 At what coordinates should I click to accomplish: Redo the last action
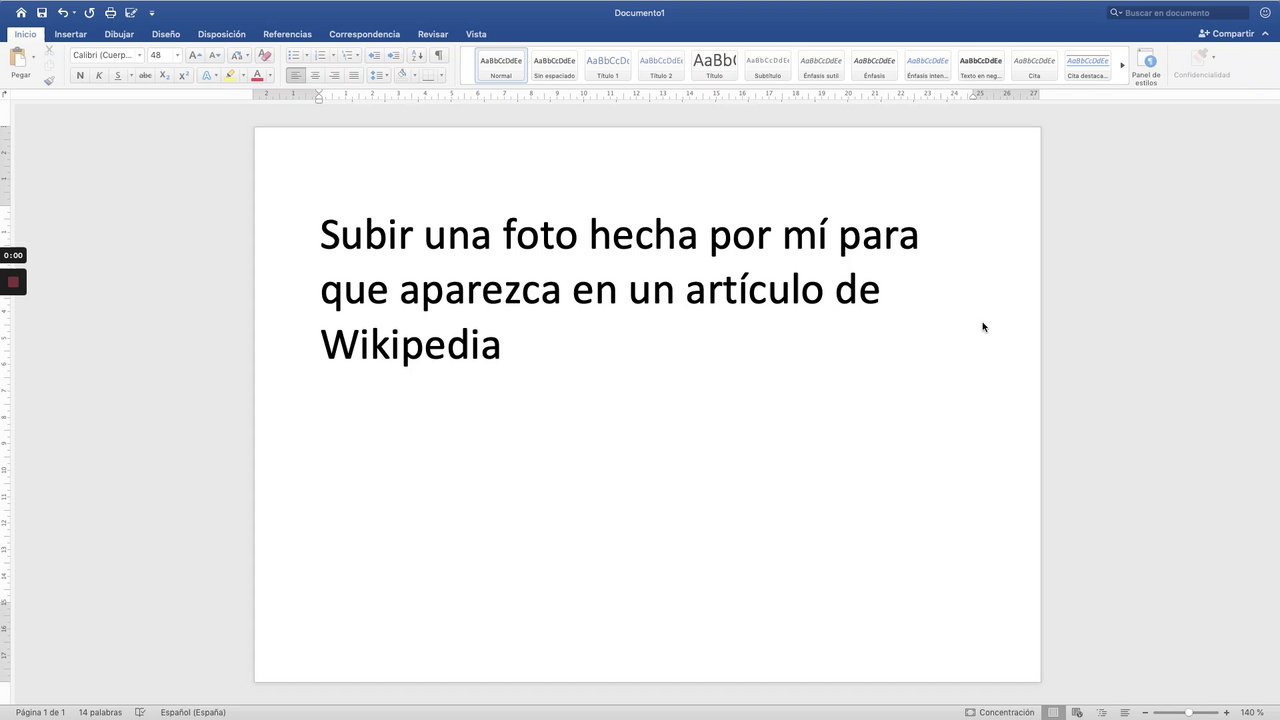tap(89, 13)
